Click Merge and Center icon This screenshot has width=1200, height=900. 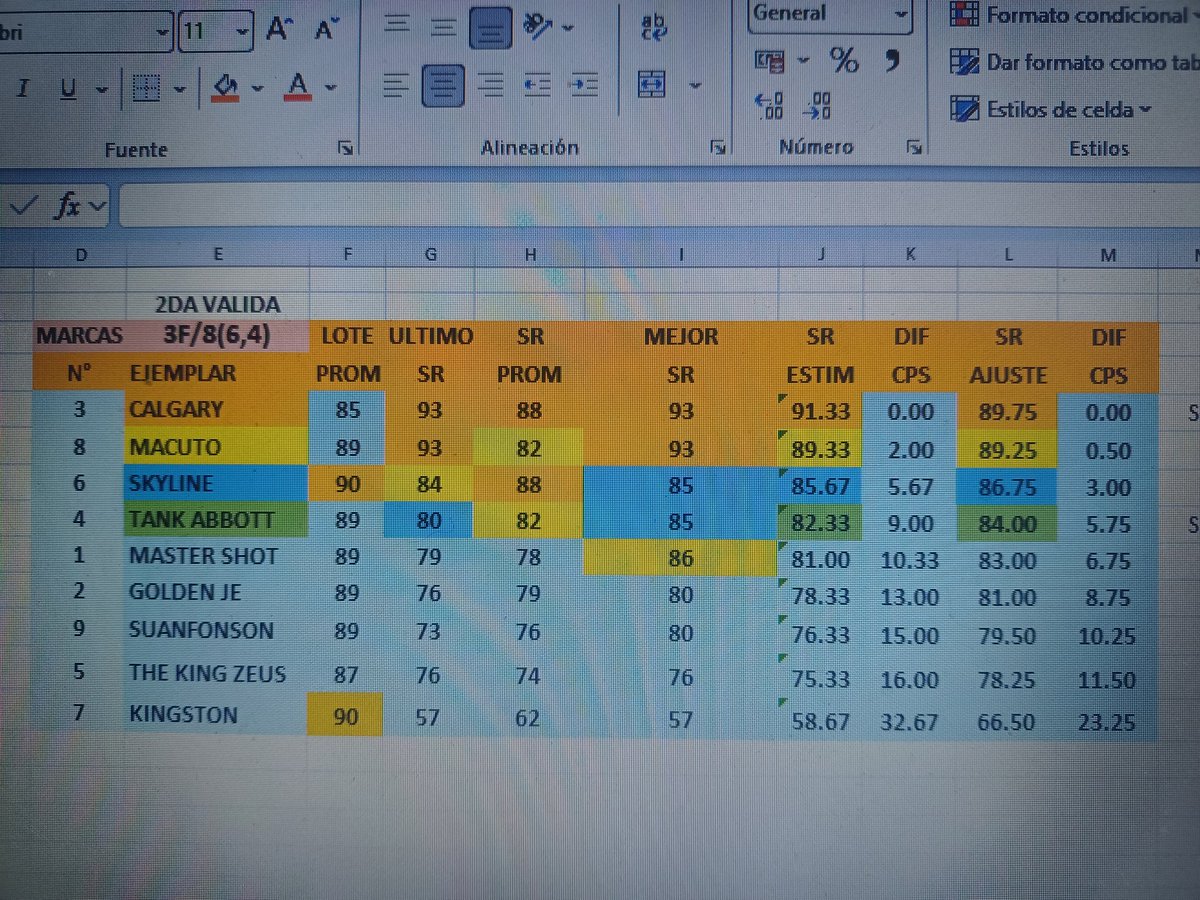click(x=654, y=85)
